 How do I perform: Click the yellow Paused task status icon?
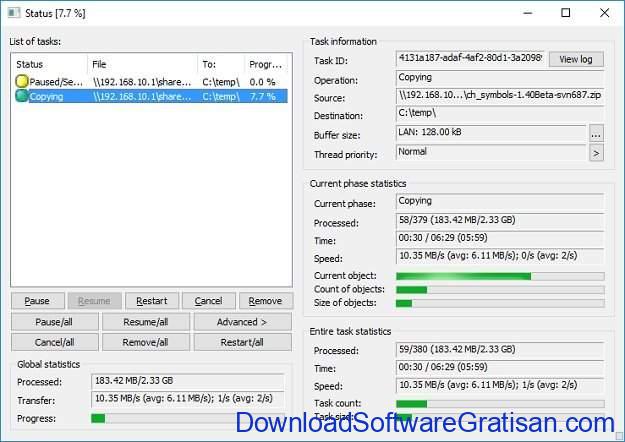coord(22,81)
